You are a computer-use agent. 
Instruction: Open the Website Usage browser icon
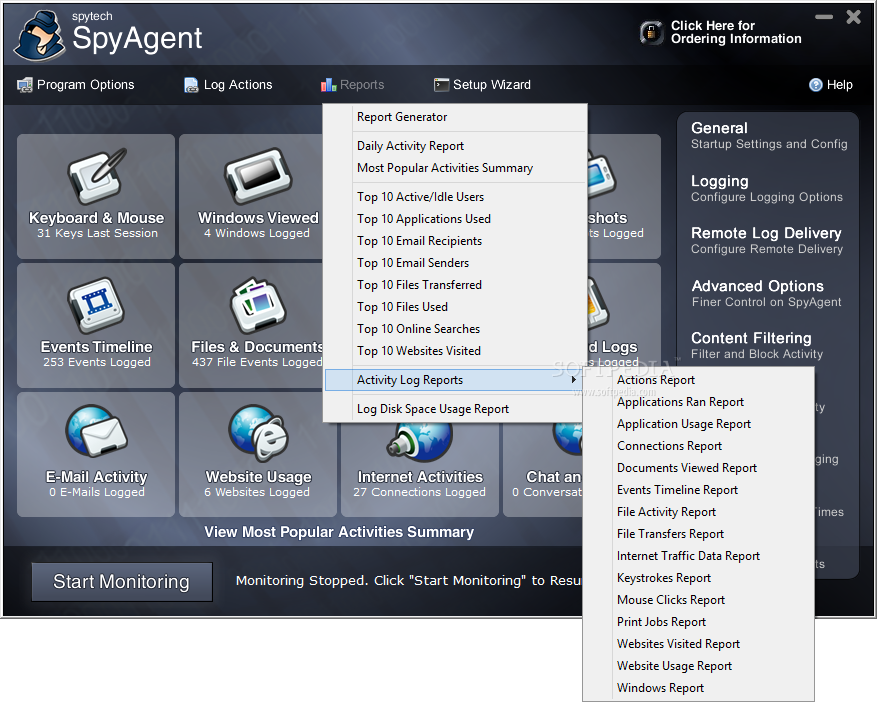point(258,432)
